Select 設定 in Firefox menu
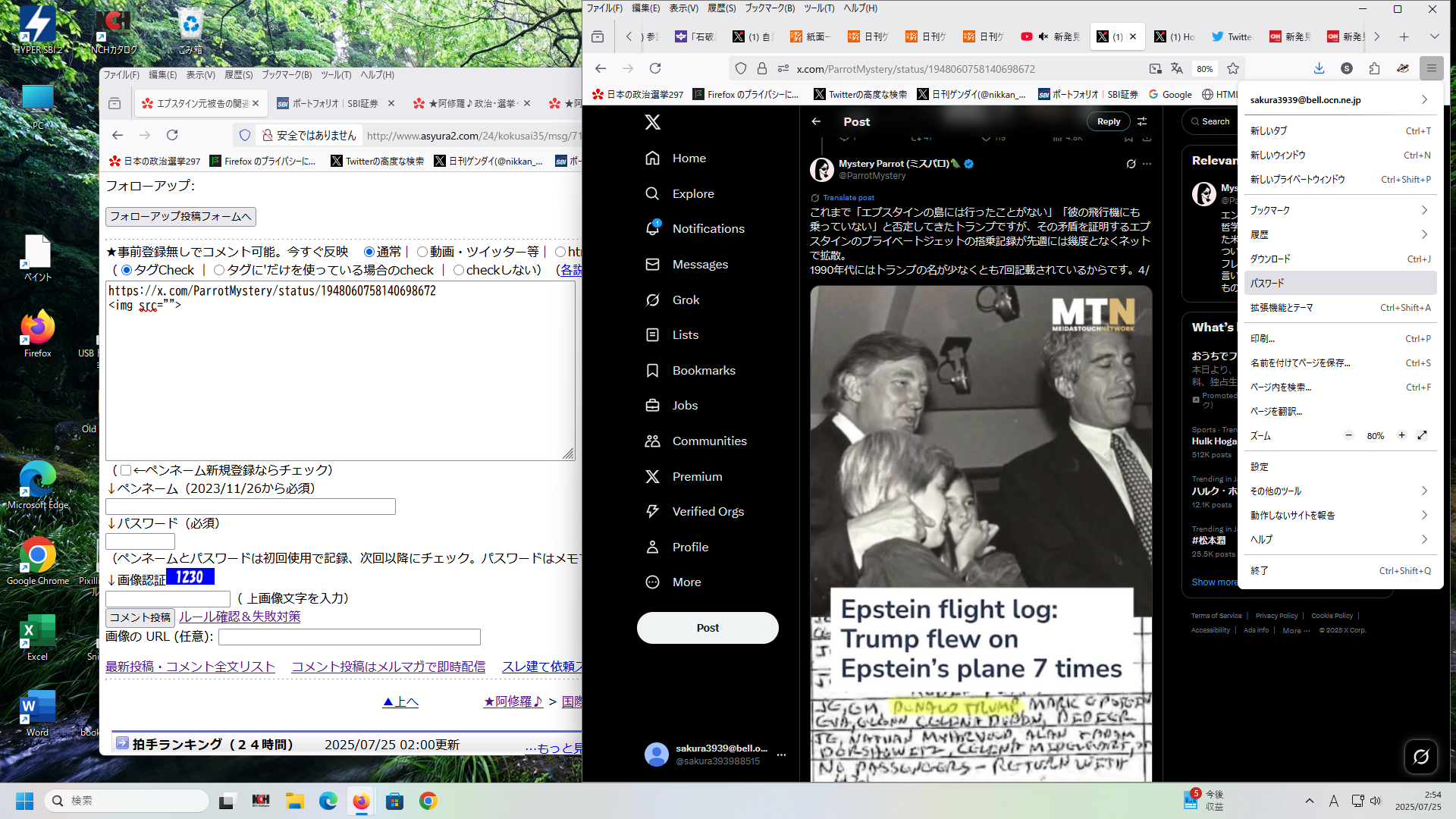The height and width of the screenshot is (819, 1456). click(1340, 466)
